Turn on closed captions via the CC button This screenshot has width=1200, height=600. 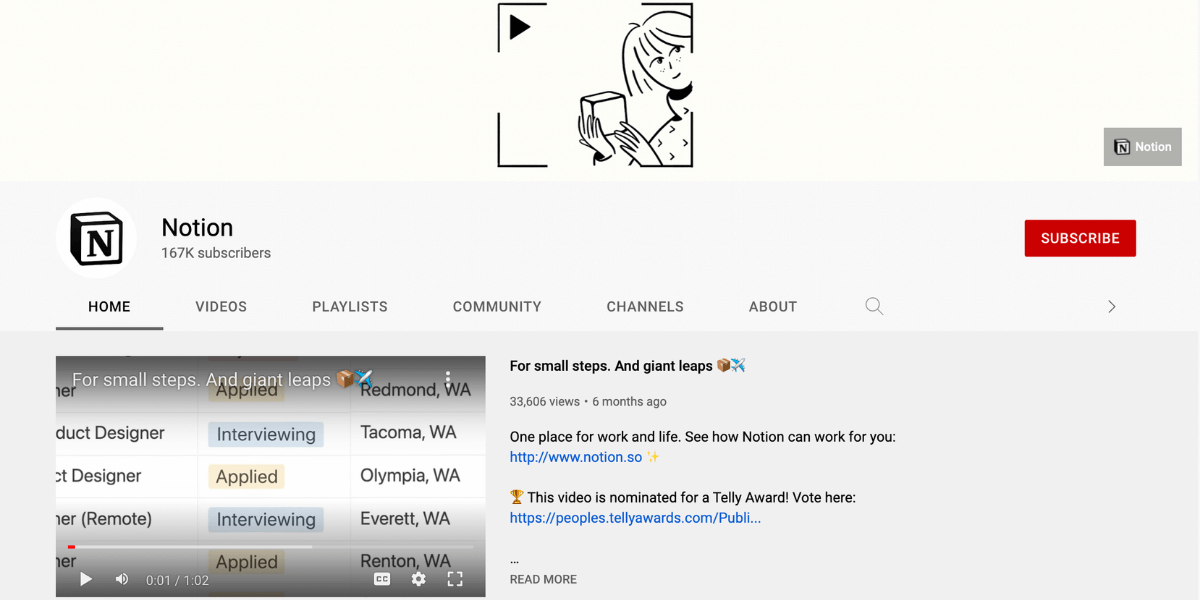pos(381,579)
